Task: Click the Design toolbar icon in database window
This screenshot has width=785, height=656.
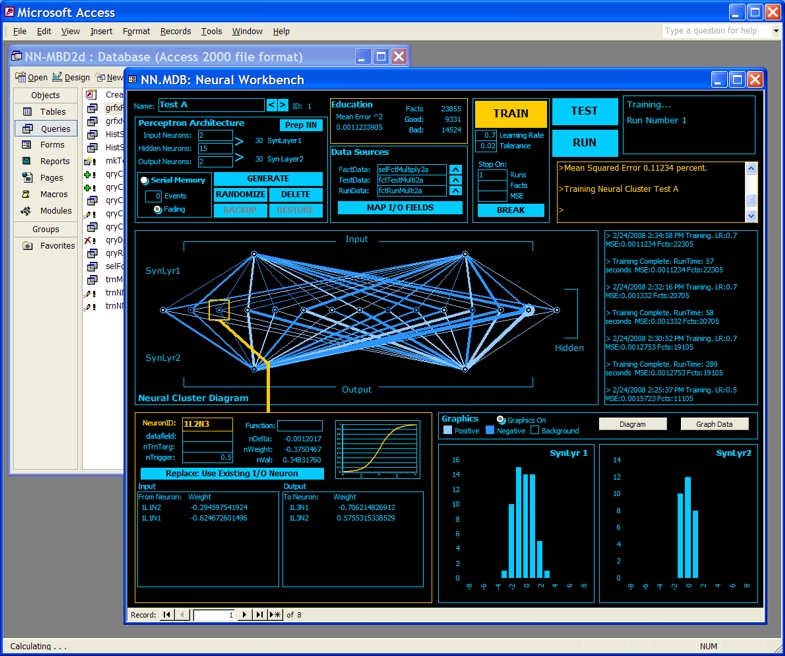Action: tap(57, 77)
